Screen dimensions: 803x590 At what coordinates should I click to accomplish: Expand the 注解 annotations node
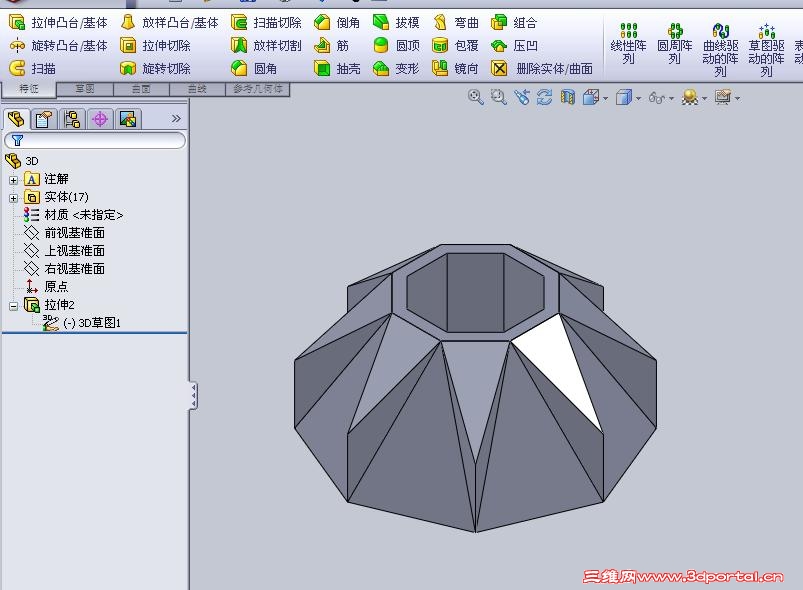(x=13, y=180)
